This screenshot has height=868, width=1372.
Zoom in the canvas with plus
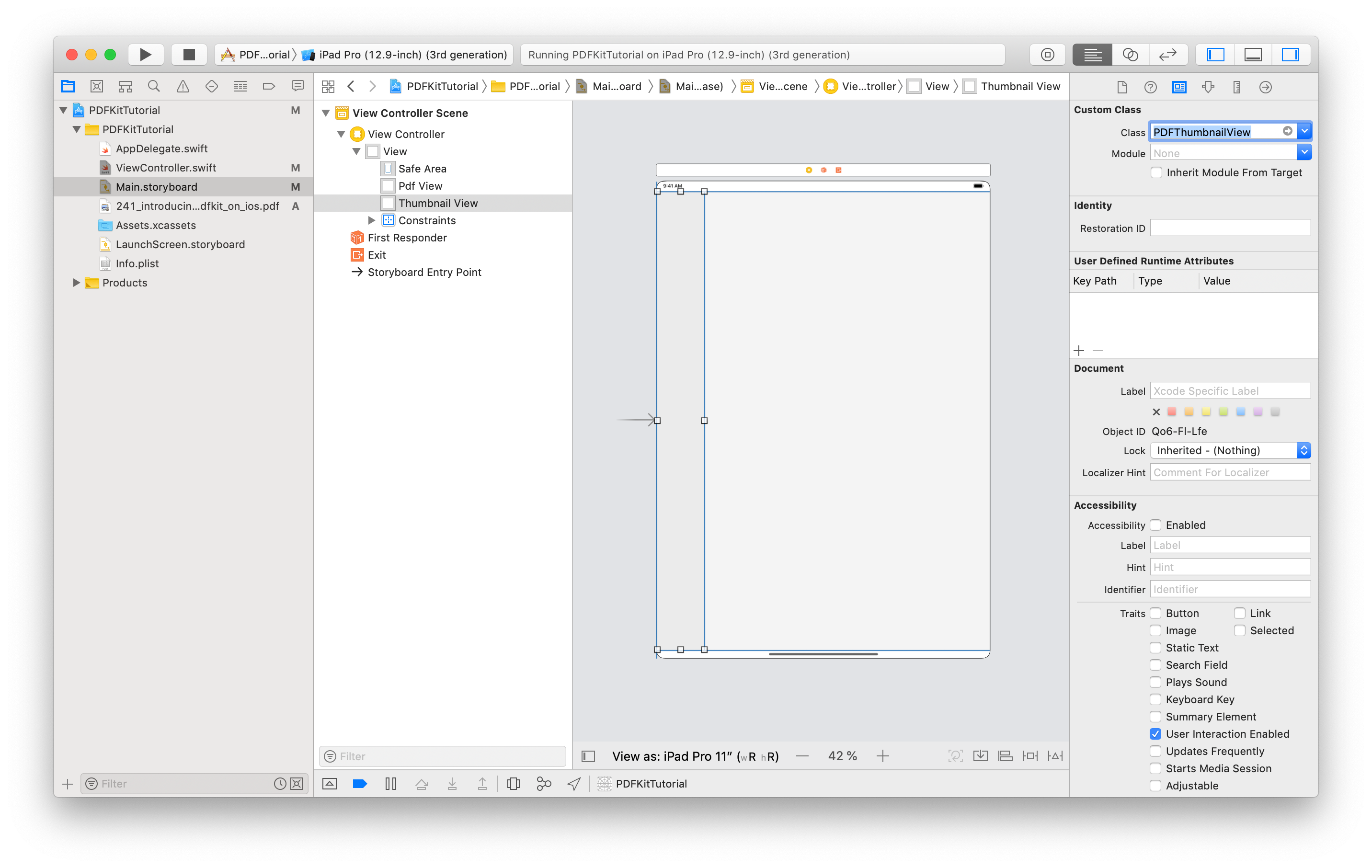coord(882,756)
